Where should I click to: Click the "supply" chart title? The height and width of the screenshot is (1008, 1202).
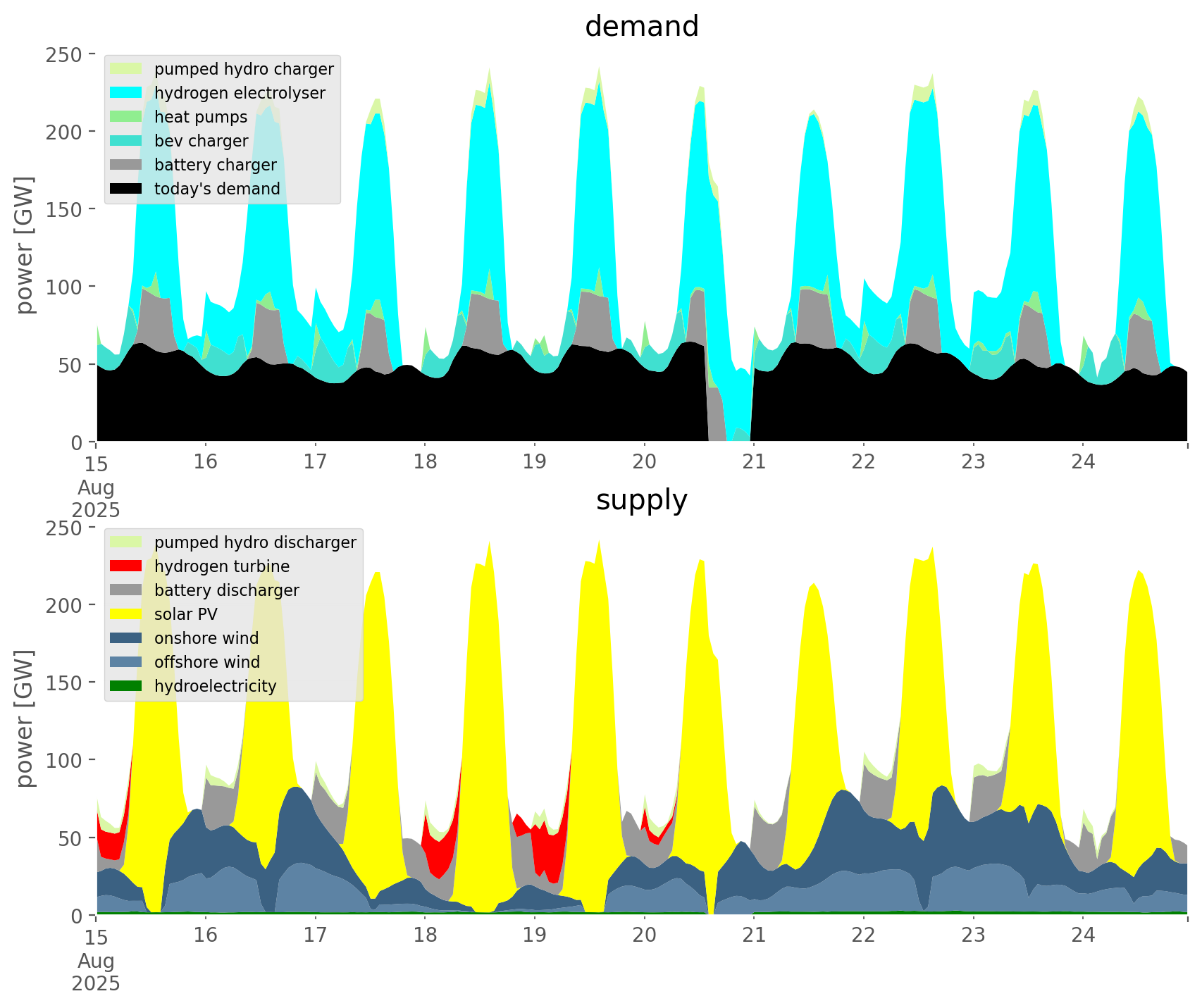641,500
